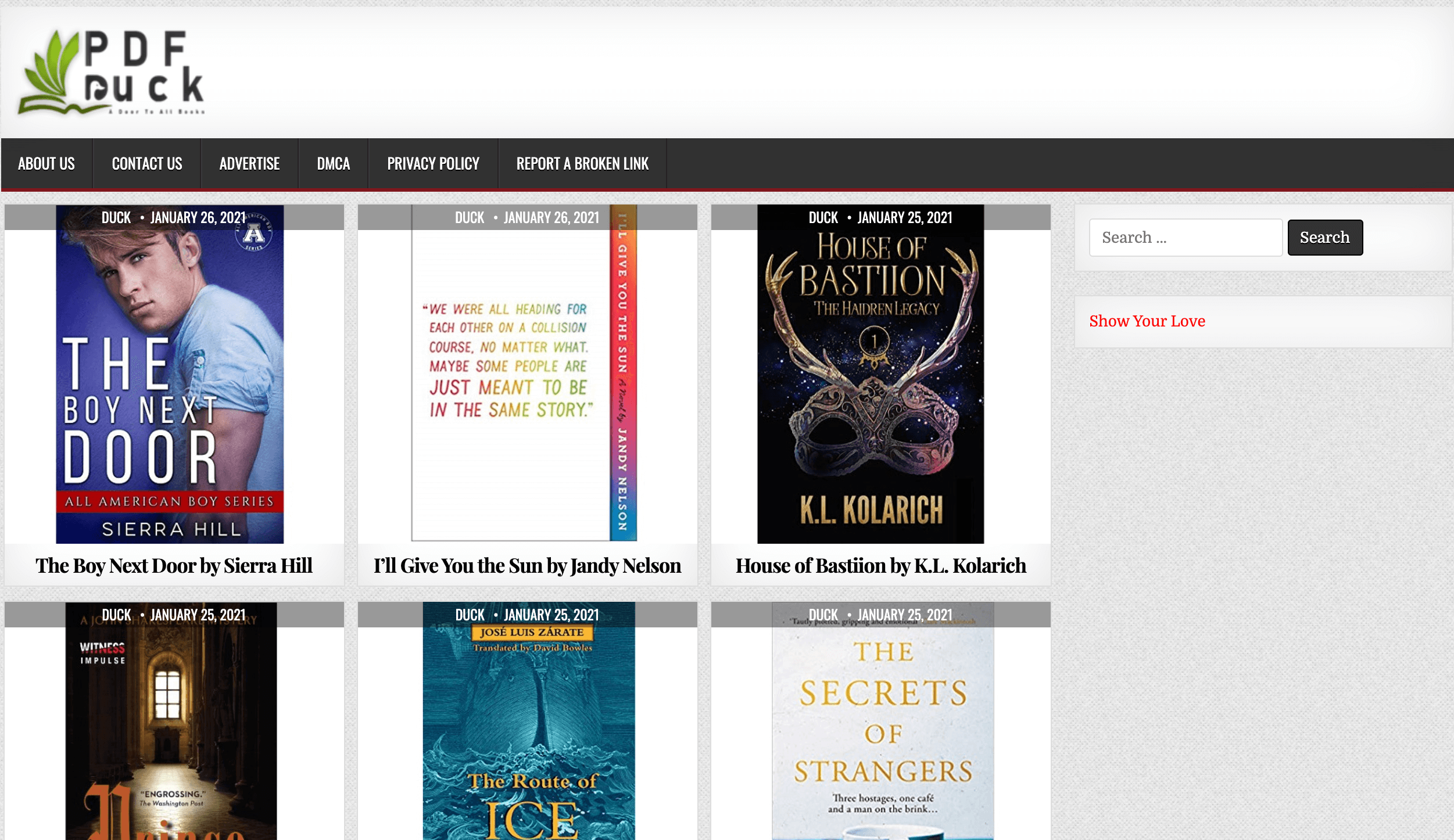
Task: Click DUCK author on The Boy Next Door post
Action: click(x=116, y=218)
